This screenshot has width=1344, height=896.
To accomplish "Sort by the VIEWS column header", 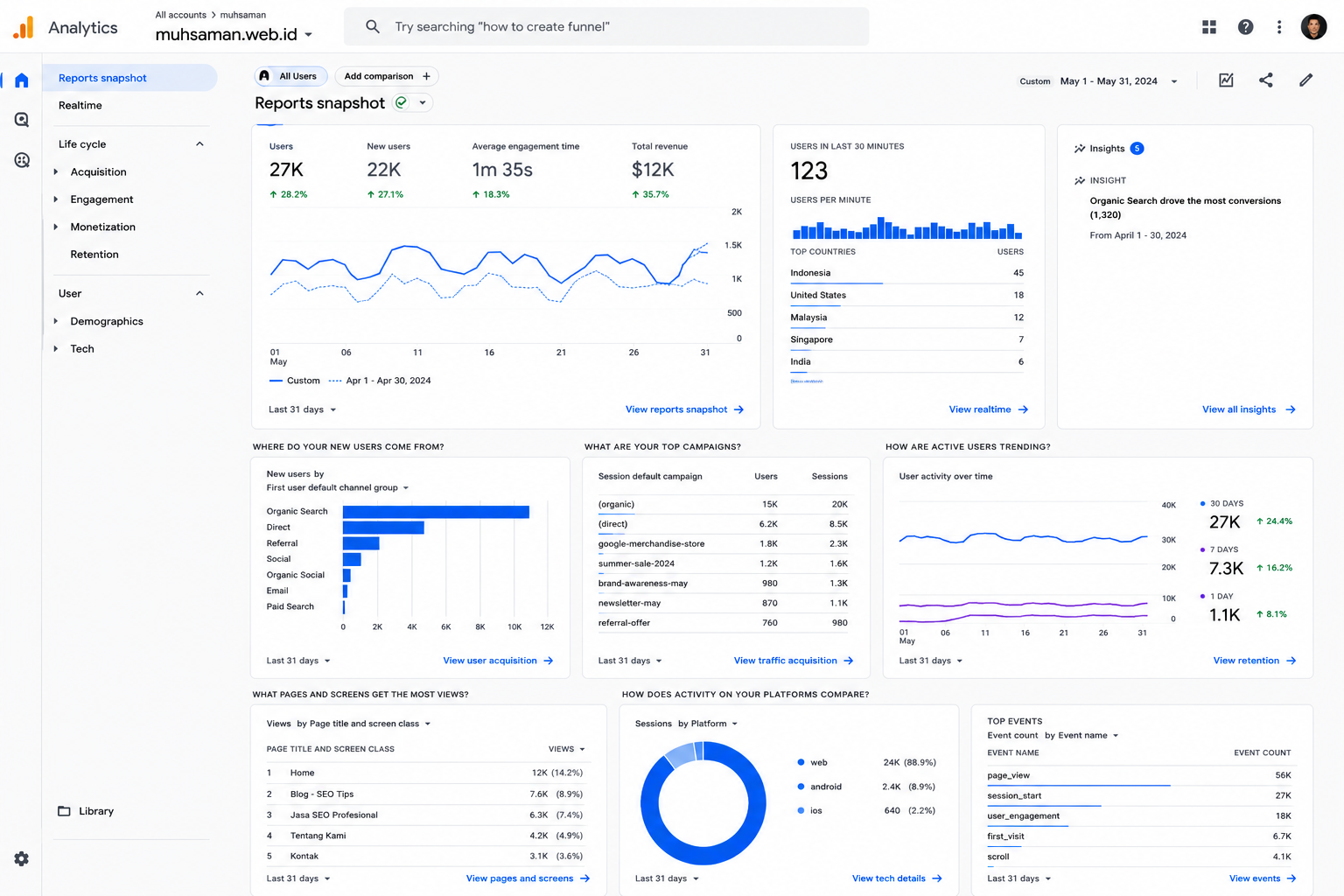I will click(566, 749).
